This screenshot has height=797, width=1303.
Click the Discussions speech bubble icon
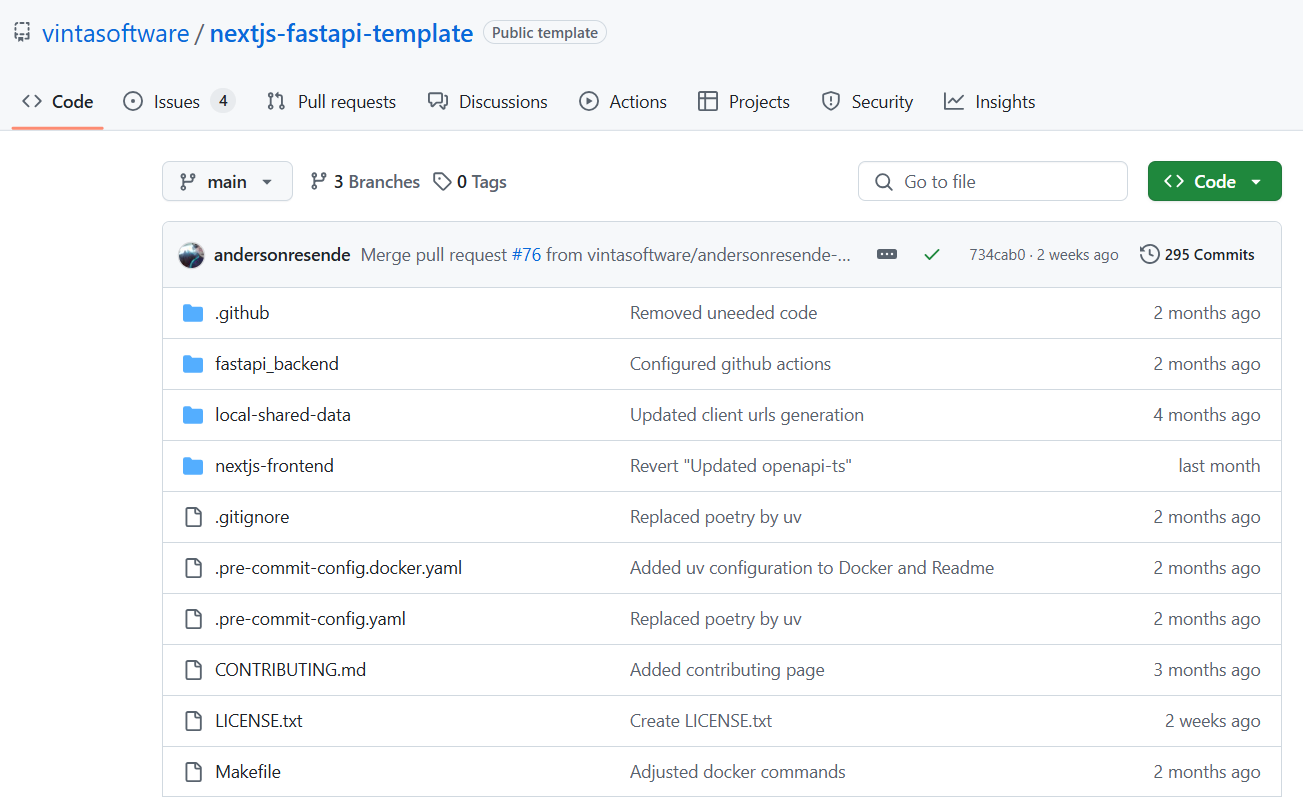click(437, 102)
